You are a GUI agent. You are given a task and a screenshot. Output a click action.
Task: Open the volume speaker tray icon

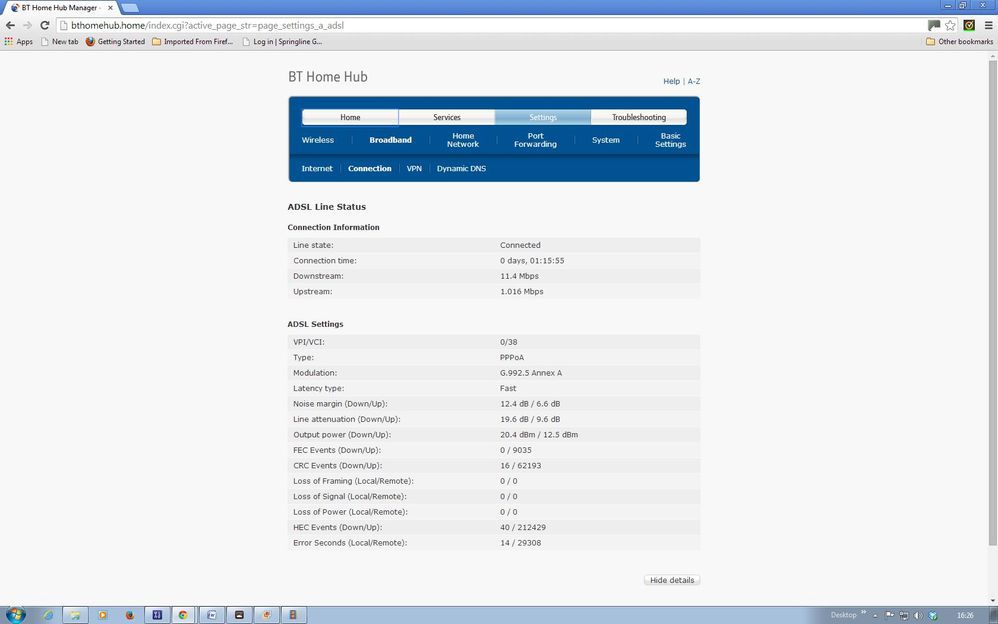point(918,616)
